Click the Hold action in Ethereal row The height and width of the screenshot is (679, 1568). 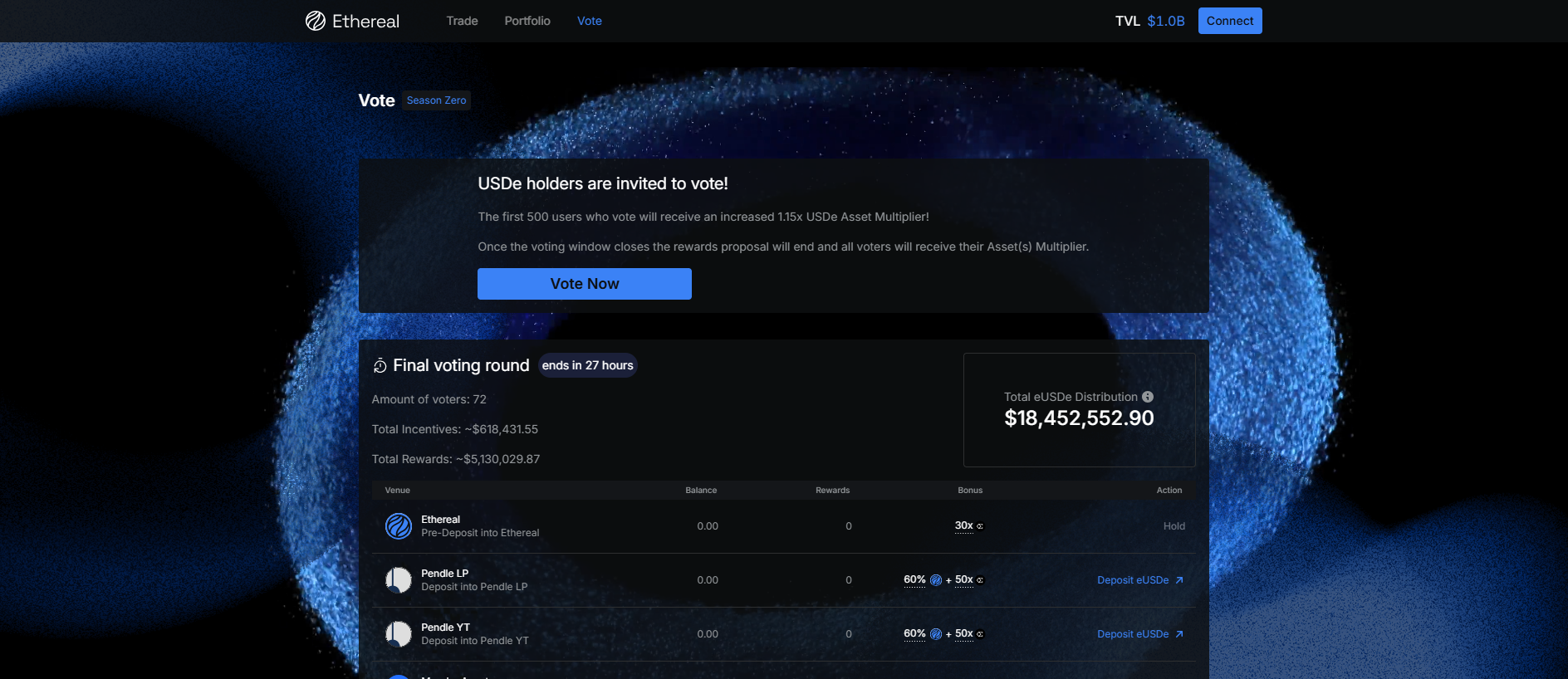pos(1174,526)
